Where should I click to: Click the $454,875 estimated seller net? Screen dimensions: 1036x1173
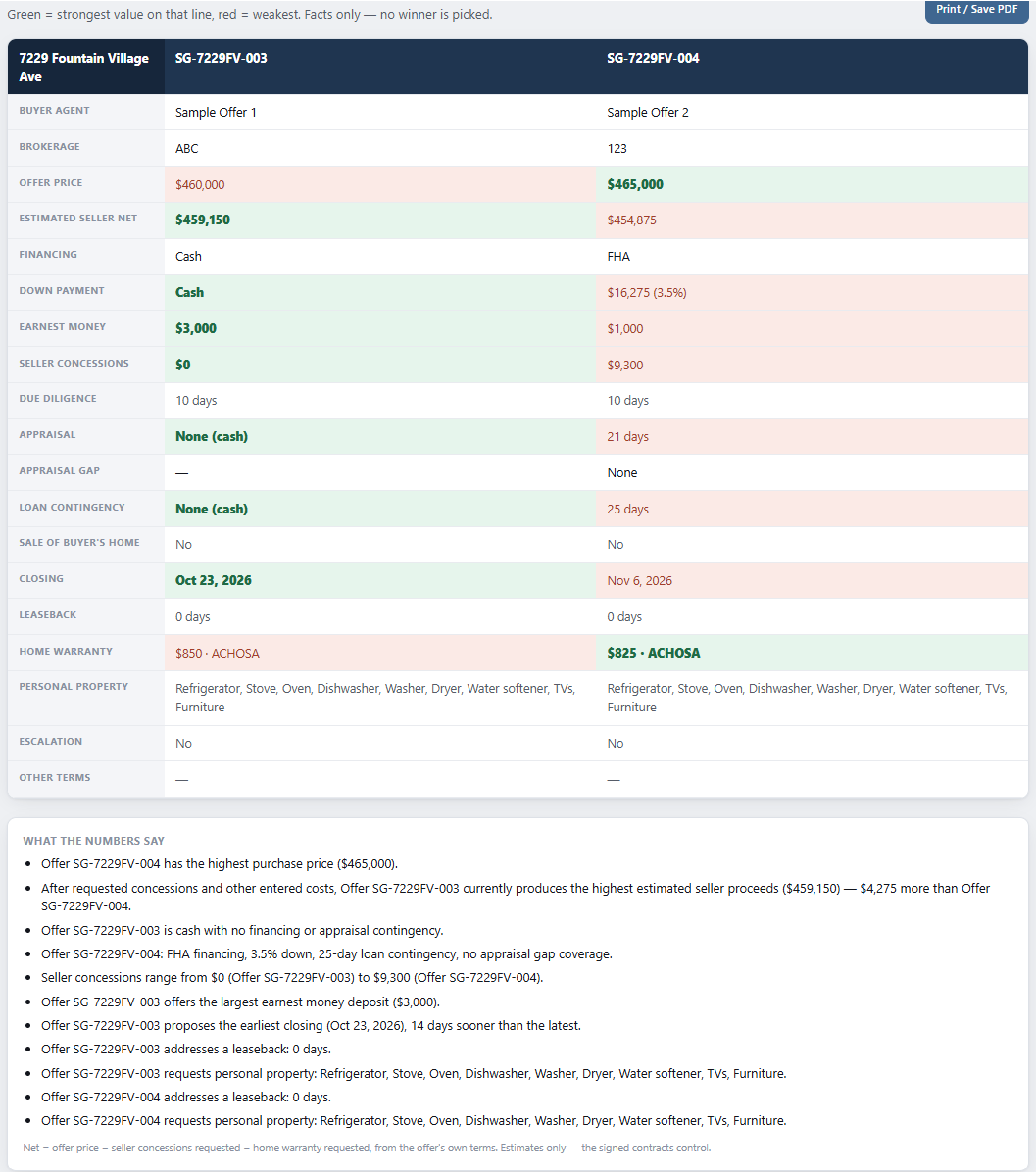[x=631, y=220]
